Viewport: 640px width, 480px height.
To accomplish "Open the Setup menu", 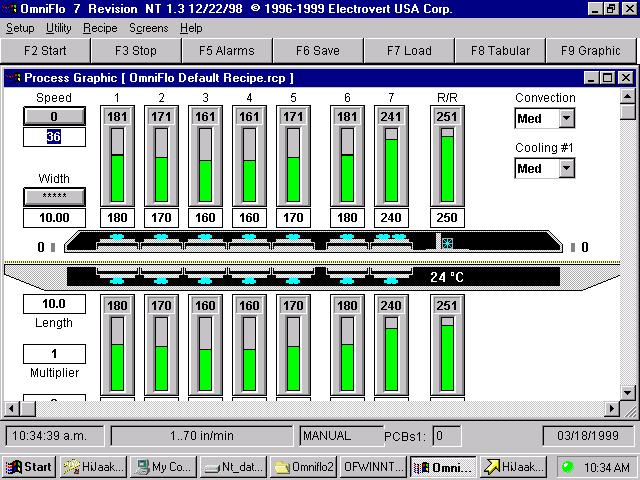I will point(20,28).
